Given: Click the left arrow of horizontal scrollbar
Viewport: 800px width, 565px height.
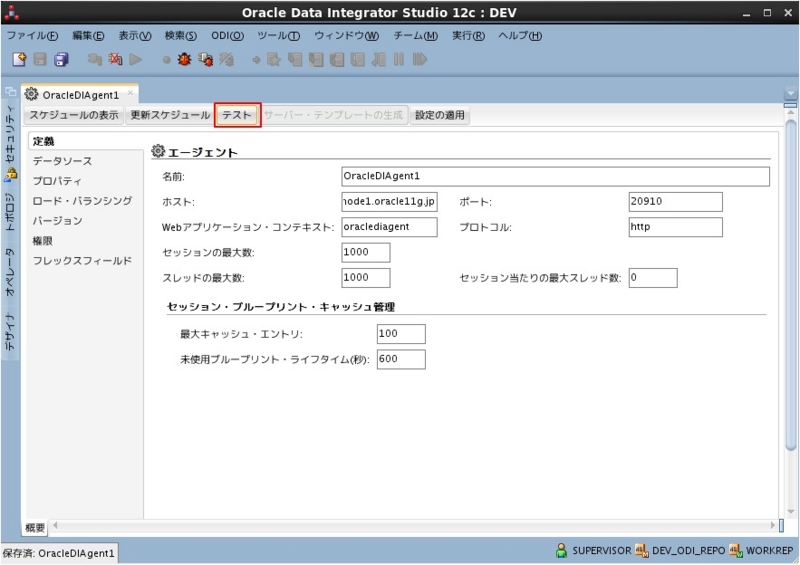Looking at the screenshot, I should click(x=55, y=525).
